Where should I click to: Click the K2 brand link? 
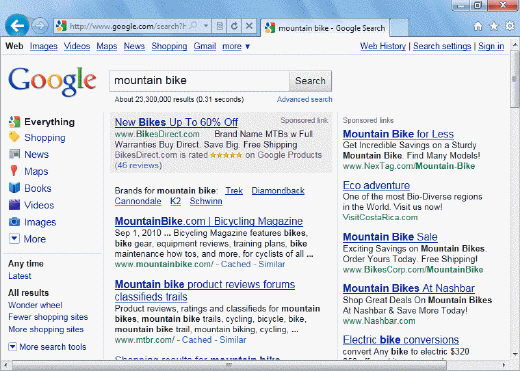pyautogui.click(x=175, y=201)
